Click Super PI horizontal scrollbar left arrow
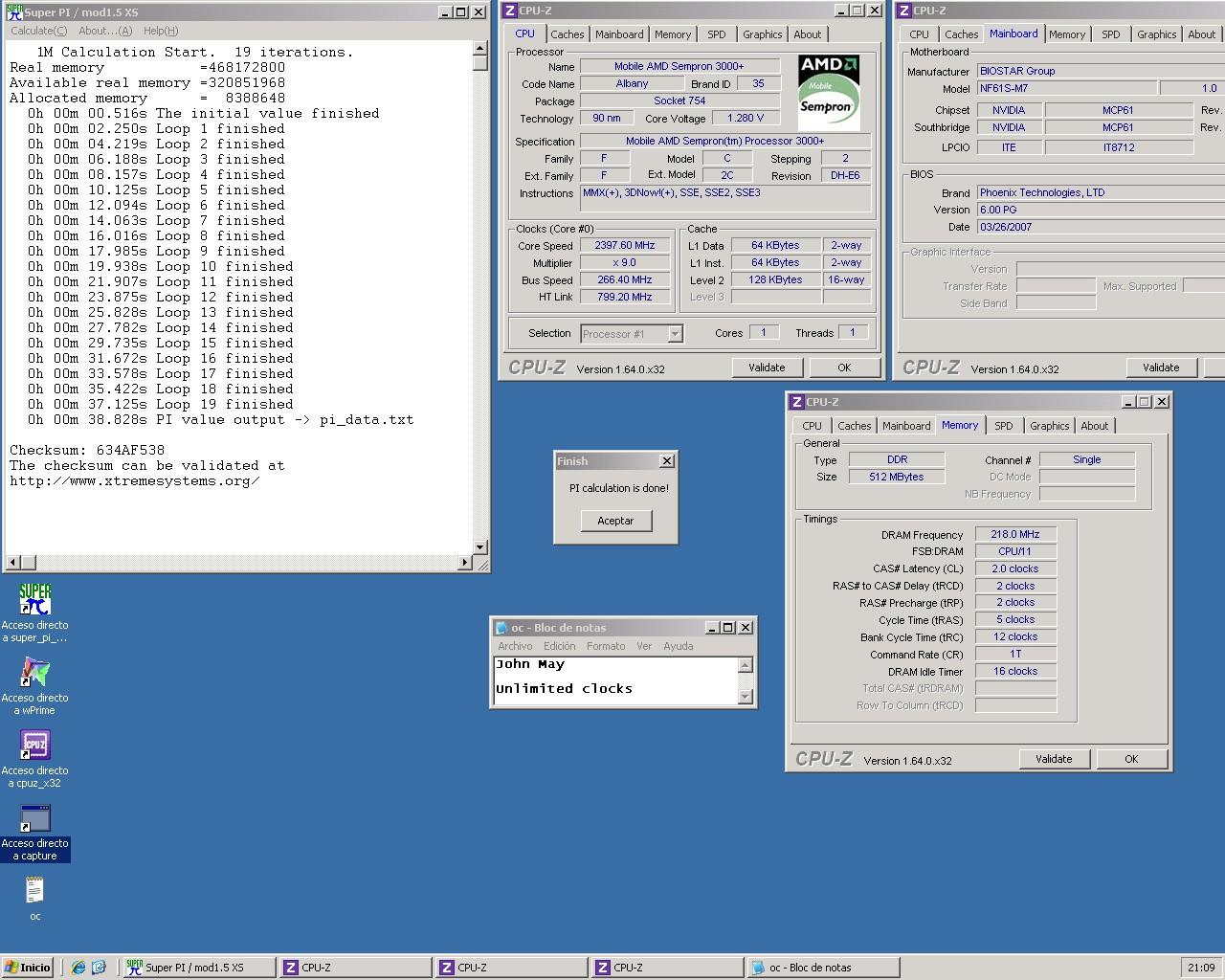This screenshot has width=1225, height=980. point(12,562)
